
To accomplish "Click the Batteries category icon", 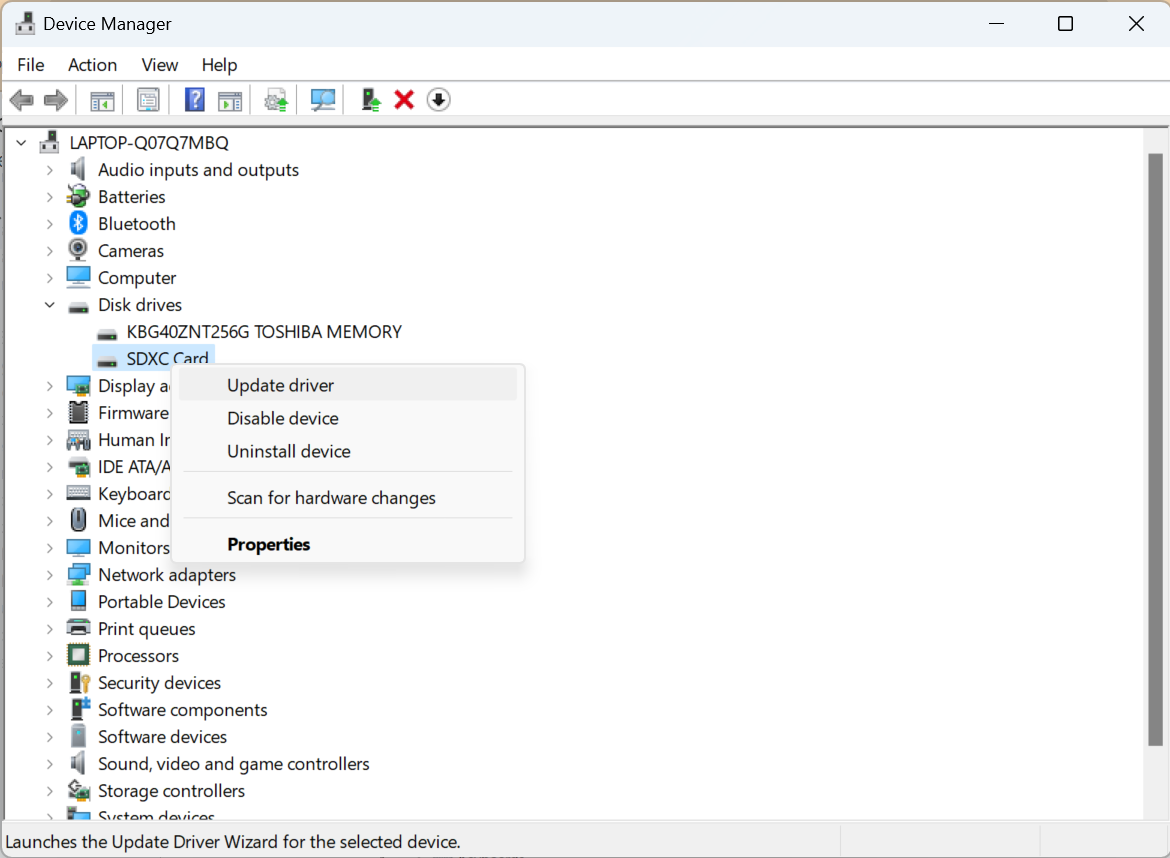I will (78, 196).
